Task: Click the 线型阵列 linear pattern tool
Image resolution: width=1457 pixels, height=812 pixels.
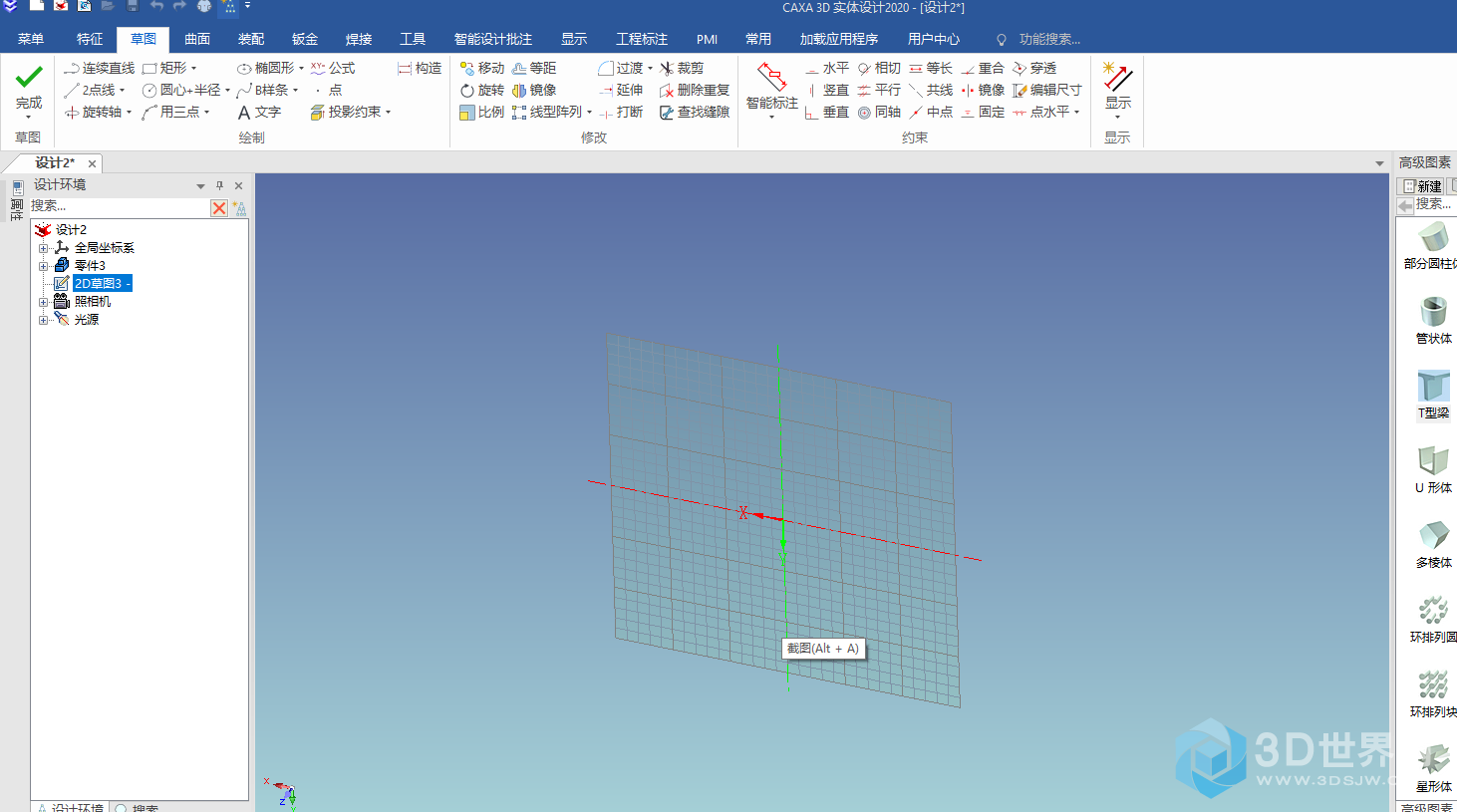Action: coord(547,112)
